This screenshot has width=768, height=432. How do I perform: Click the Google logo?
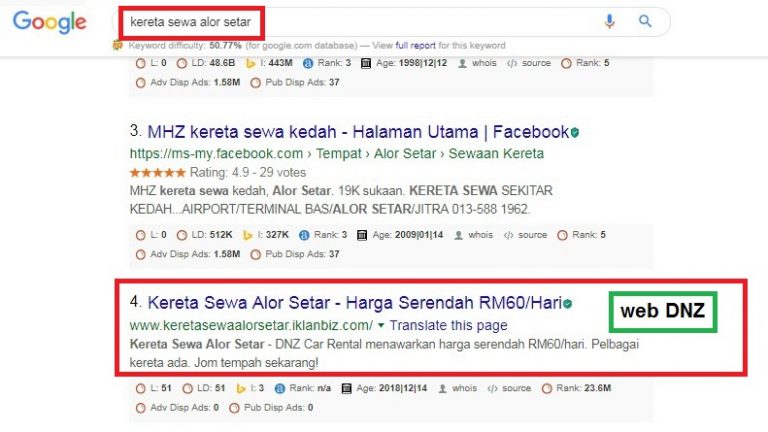(48, 23)
